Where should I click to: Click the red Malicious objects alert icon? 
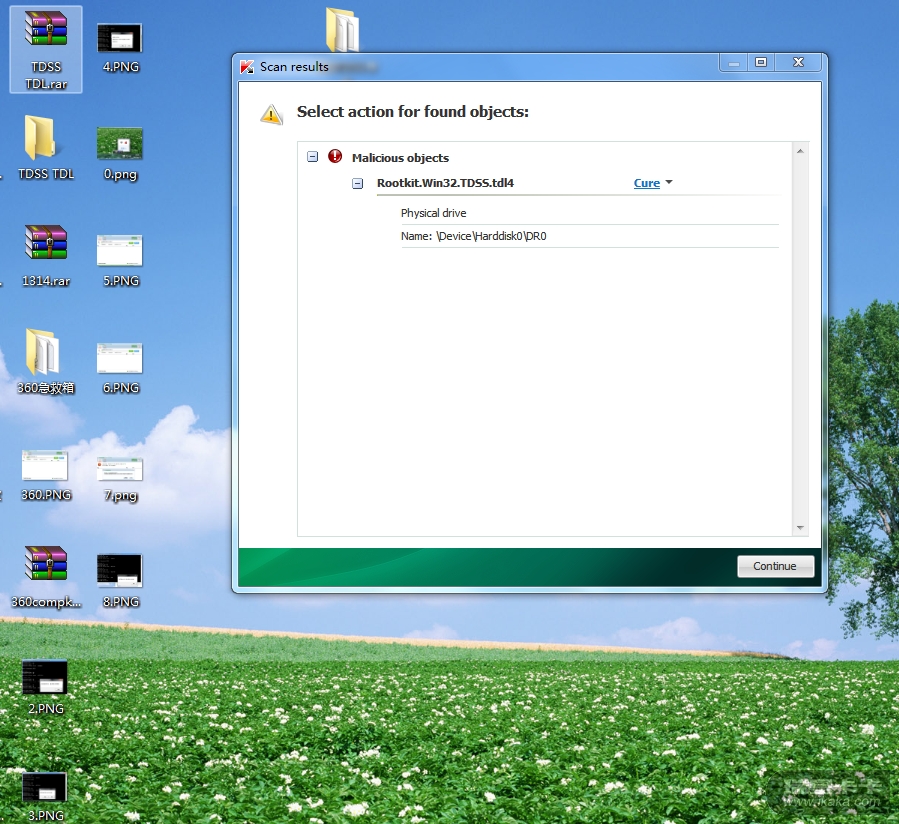(335, 157)
